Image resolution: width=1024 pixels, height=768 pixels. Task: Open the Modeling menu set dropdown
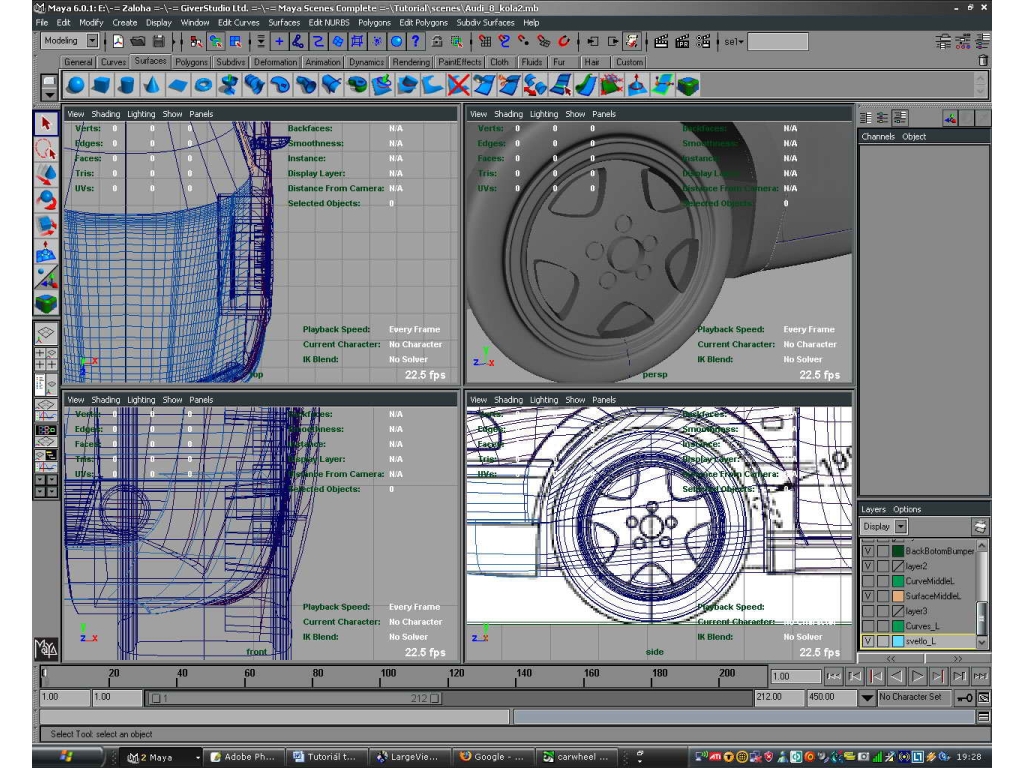[x=92, y=40]
